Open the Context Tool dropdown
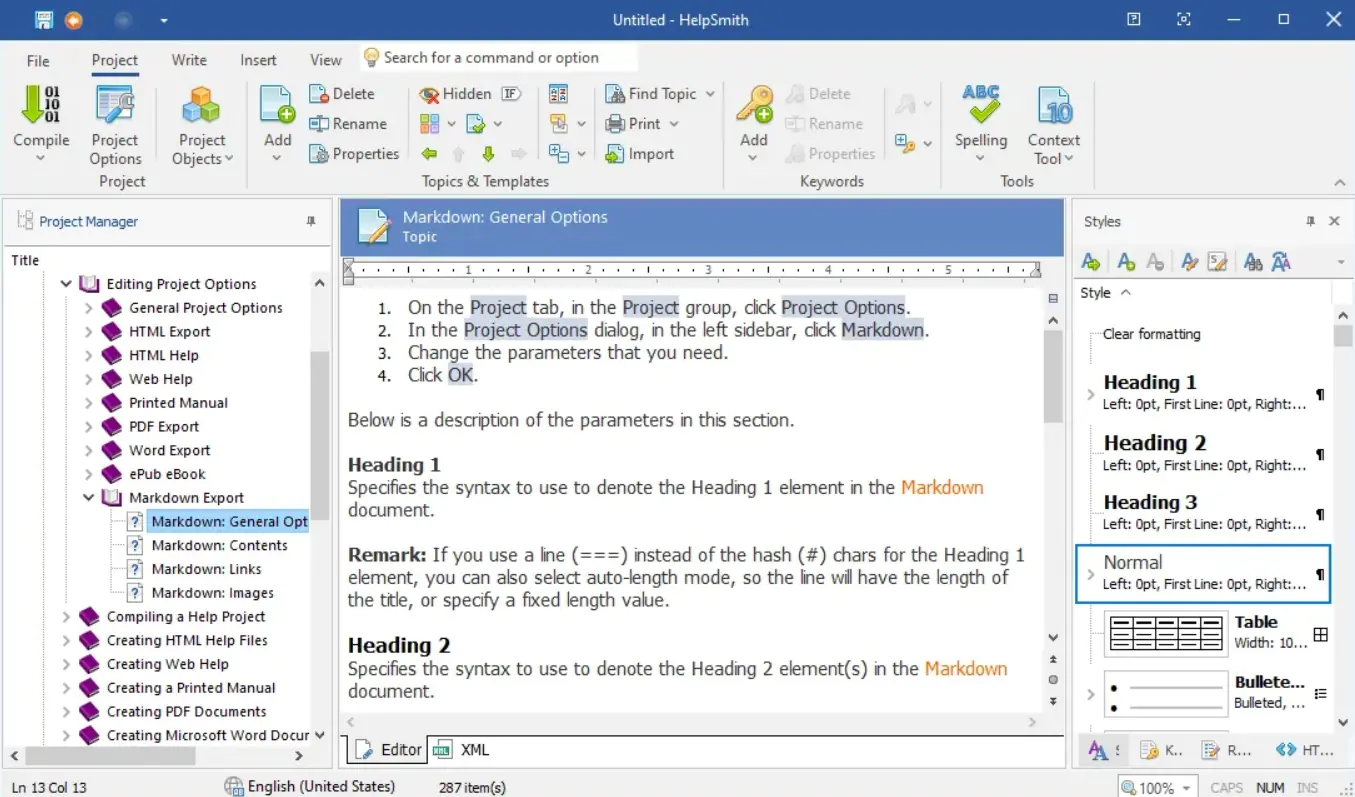 1053,127
